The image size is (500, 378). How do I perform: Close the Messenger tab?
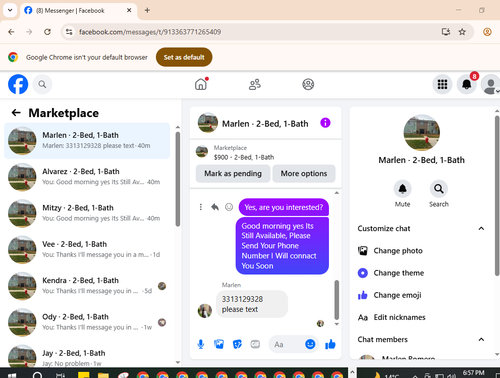click(129, 10)
